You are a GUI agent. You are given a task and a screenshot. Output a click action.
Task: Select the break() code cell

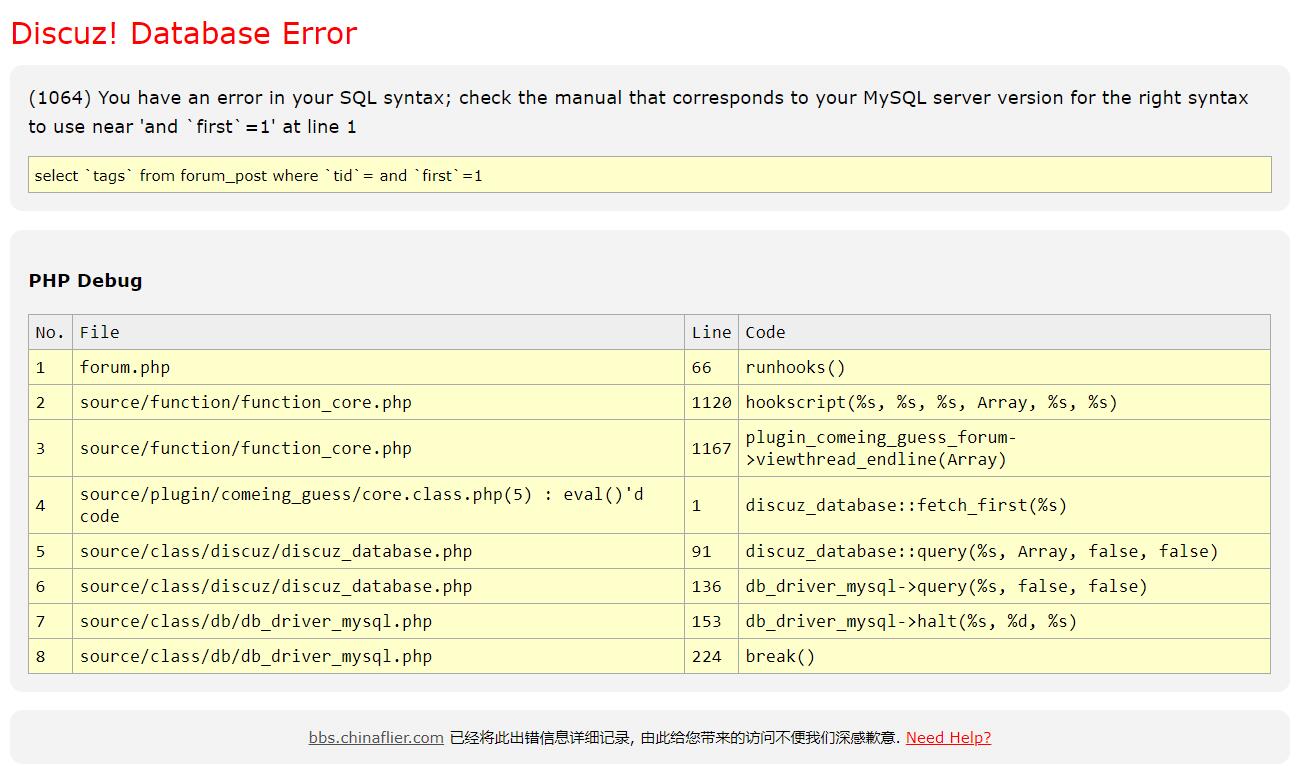point(1004,656)
